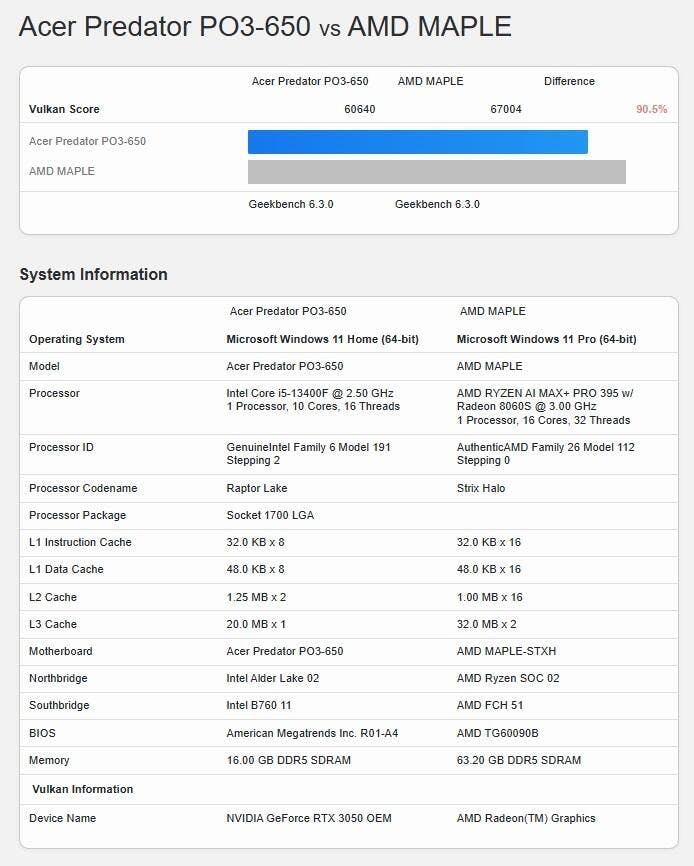Open the Acer Predator PO3-650 link in page title
This screenshot has height=866, width=694.
[165, 26]
